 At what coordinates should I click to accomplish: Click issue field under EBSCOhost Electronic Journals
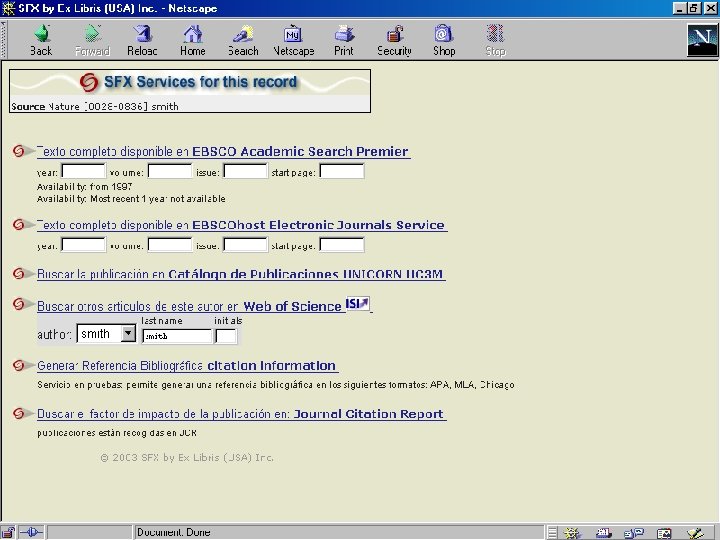245,245
